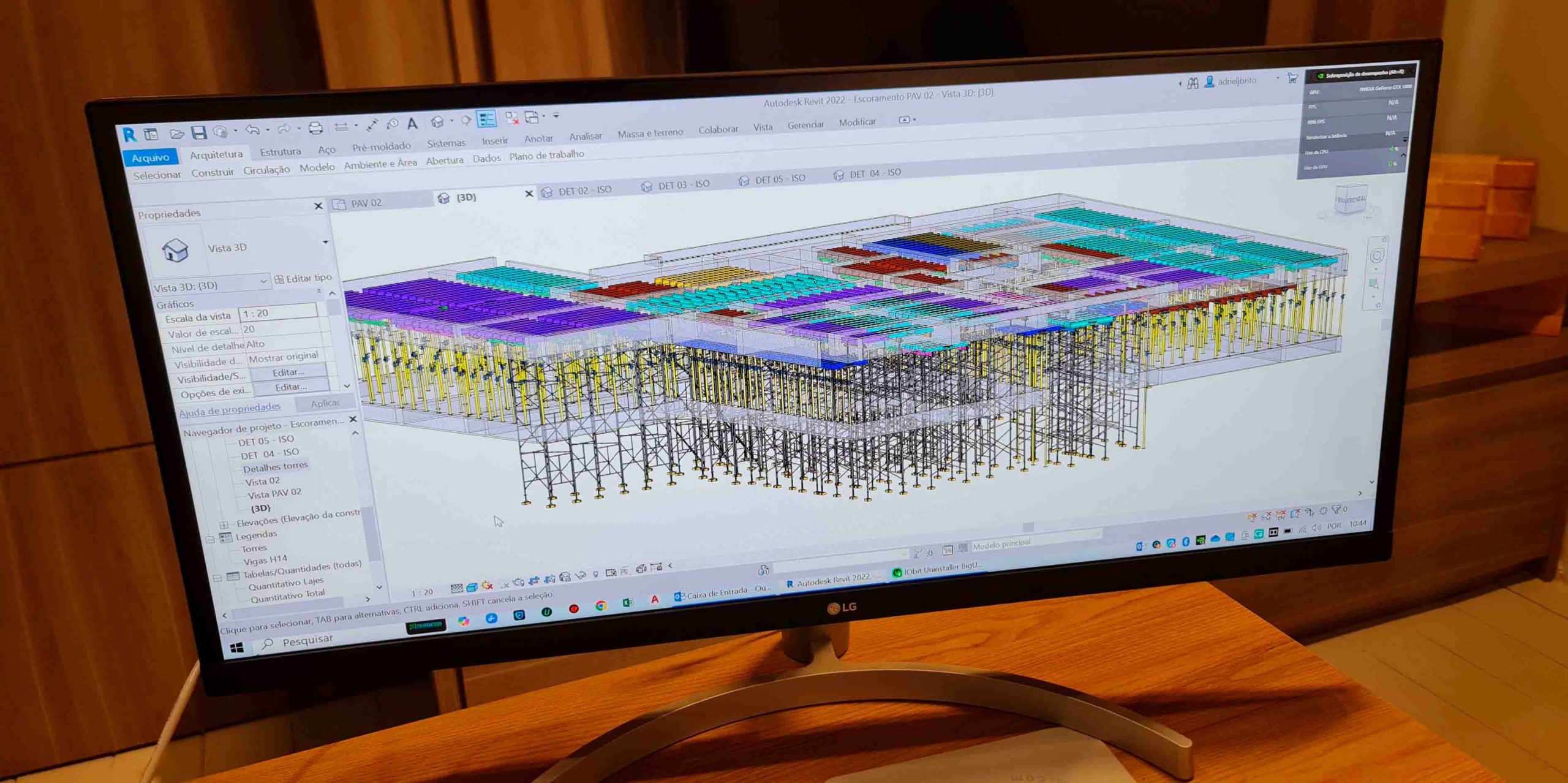Screen dimensions: 1568x783
Task: Select 'Quantitativo Lajes' schedule in browser
Action: coord(285,583)
